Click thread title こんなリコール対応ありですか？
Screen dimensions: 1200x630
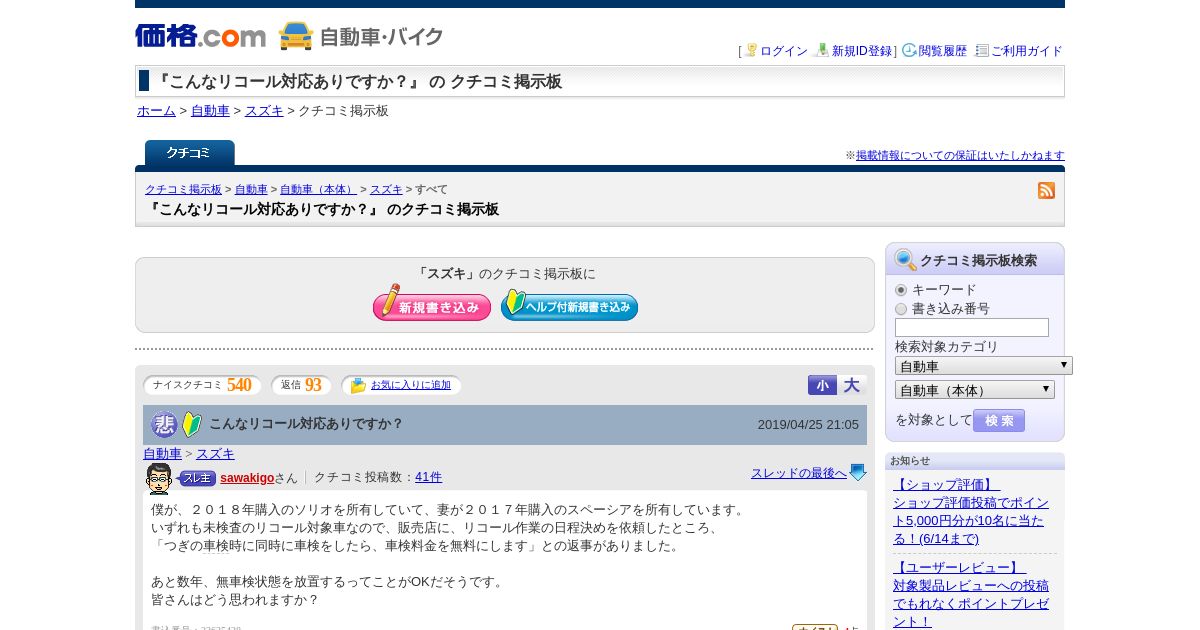[306, 424]
